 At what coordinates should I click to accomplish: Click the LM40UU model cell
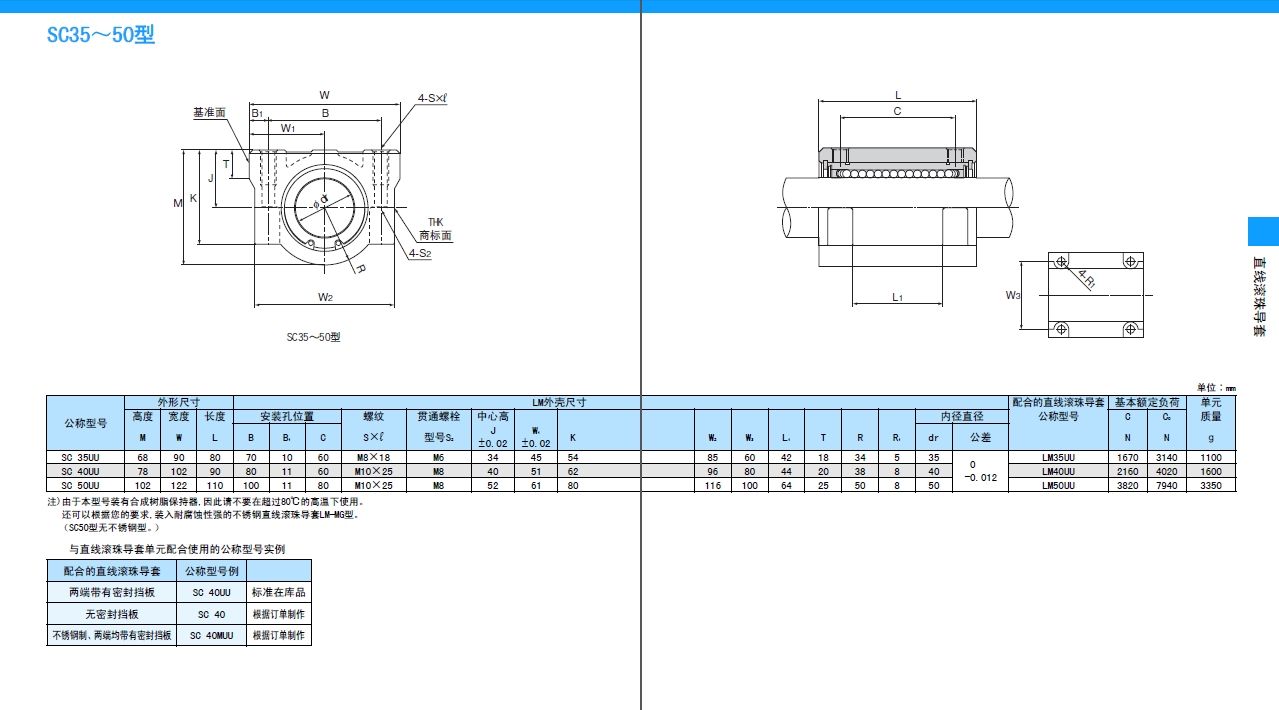coord(1058,471)
